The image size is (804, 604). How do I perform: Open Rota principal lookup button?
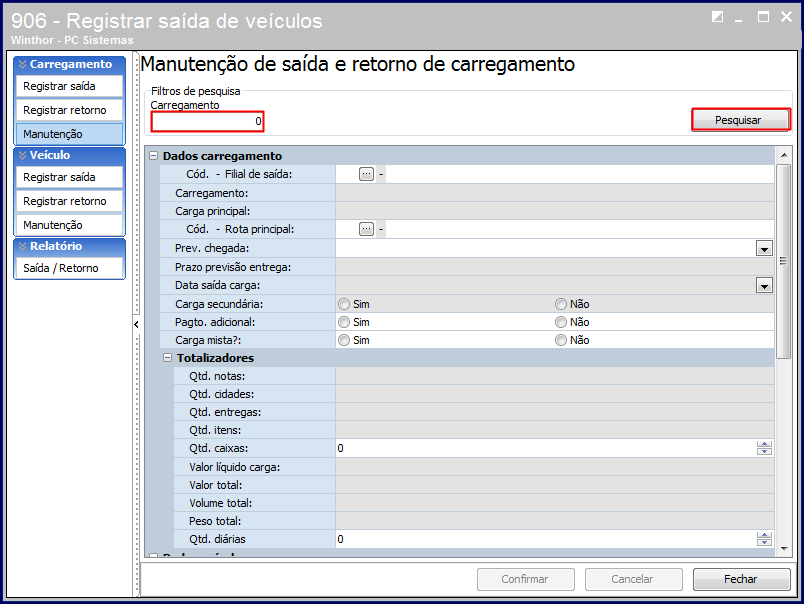pyautogui.click(x=366, y=229)
